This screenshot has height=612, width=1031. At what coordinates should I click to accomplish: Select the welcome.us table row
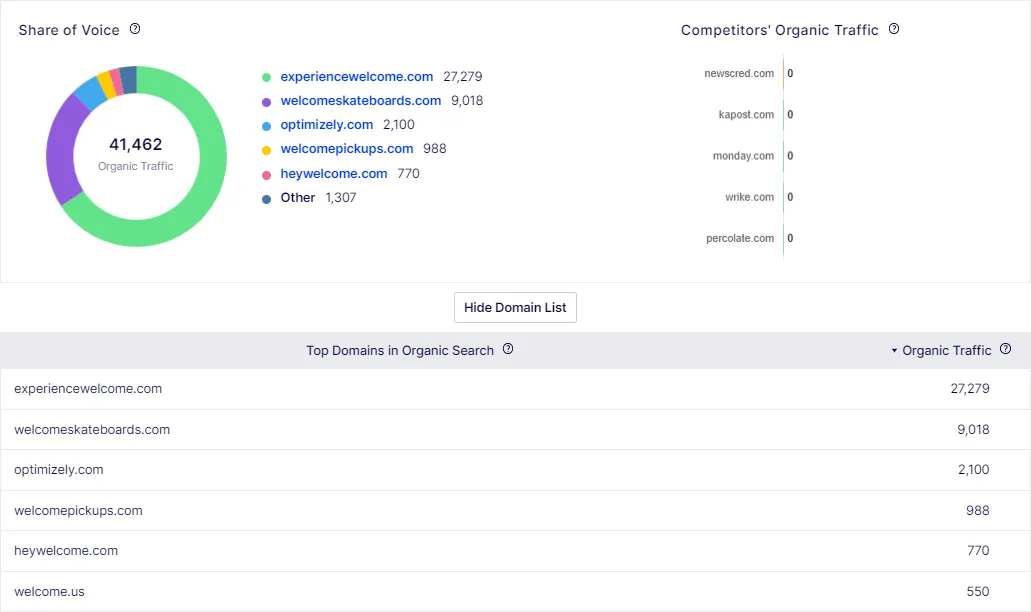pos(516,591)
